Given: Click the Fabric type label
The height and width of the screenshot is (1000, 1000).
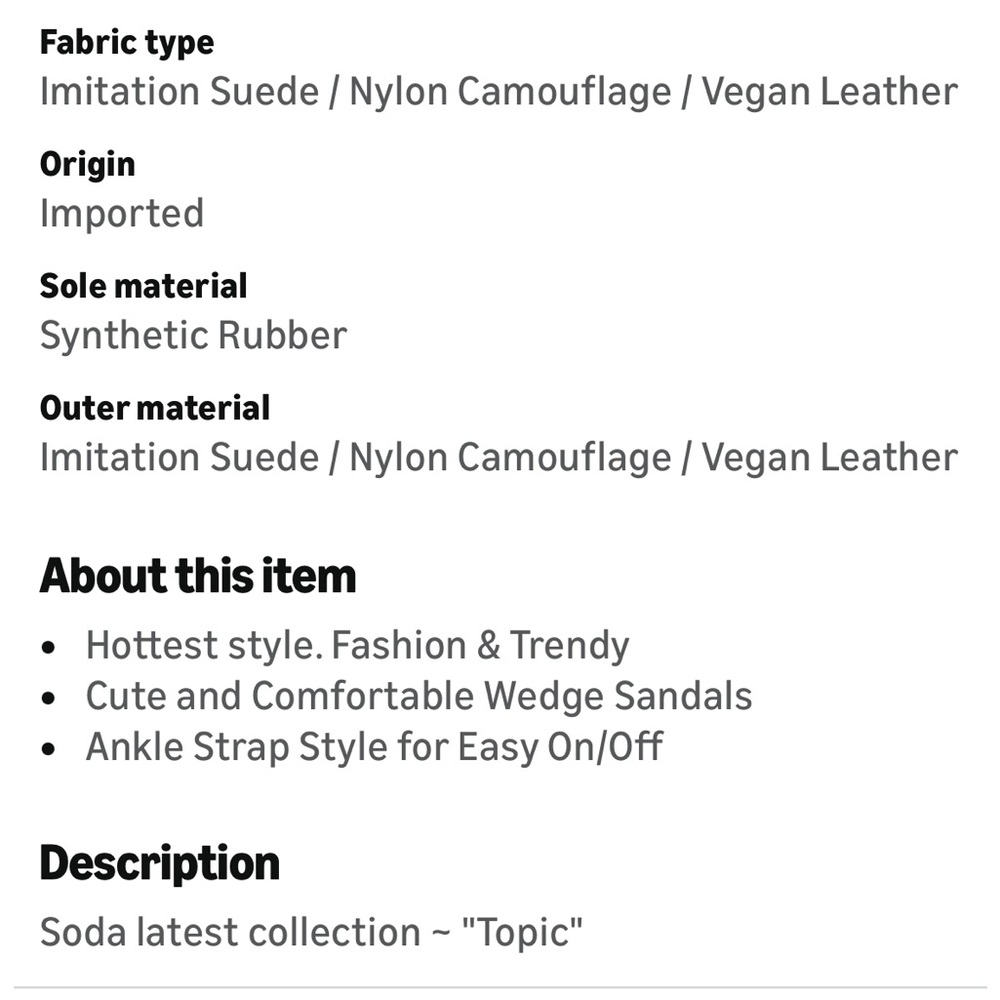Looking at the screenshot, I should click(x=127, y=43).
